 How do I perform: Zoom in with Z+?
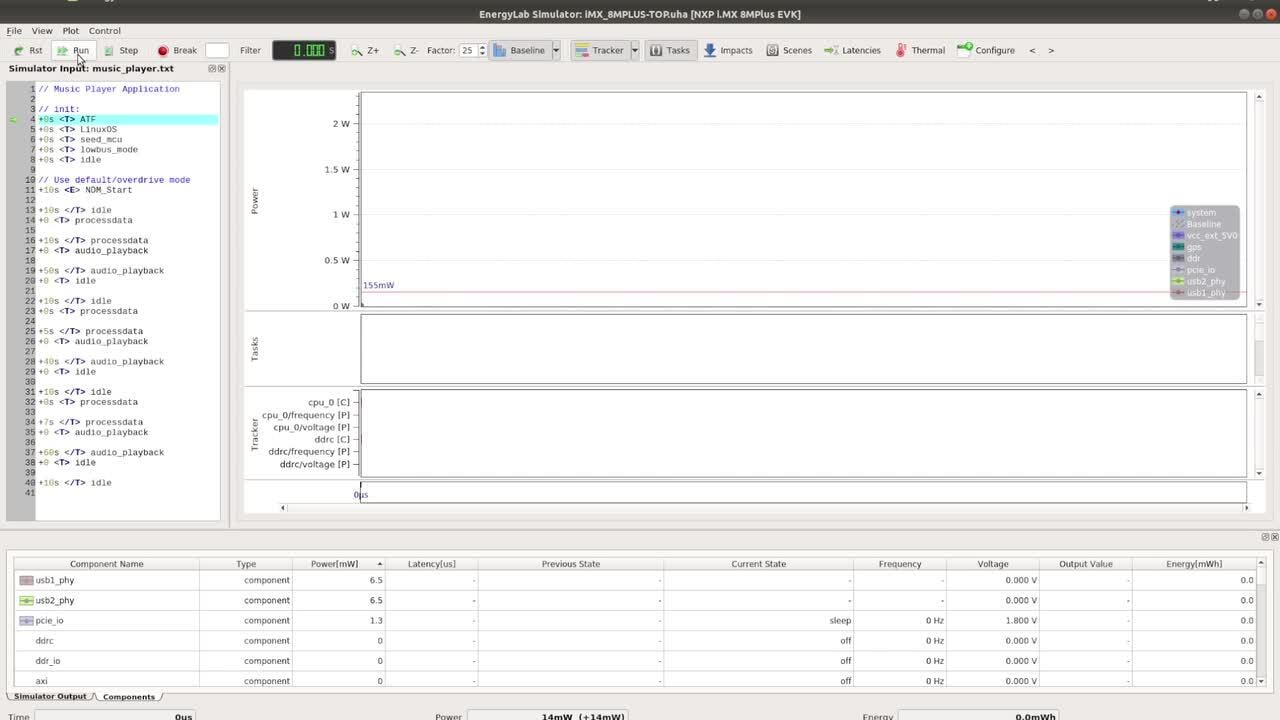click(x=365, y=50)
